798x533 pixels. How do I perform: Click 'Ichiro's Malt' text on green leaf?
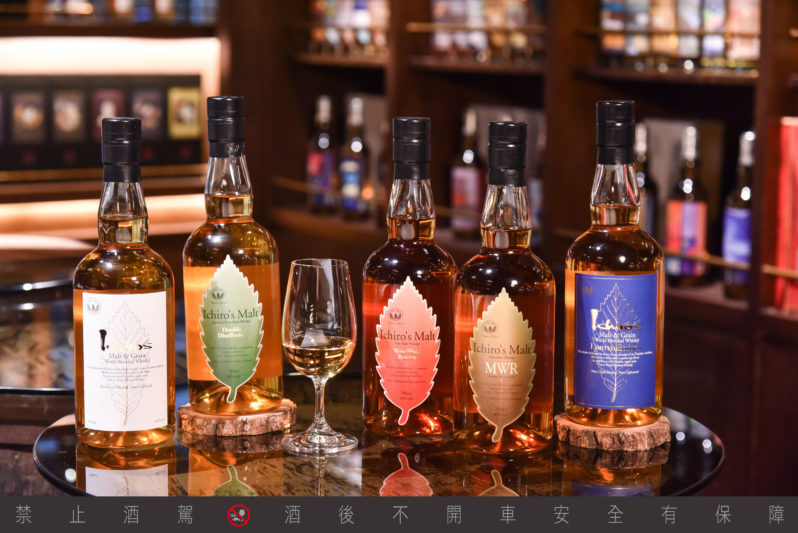232,314
